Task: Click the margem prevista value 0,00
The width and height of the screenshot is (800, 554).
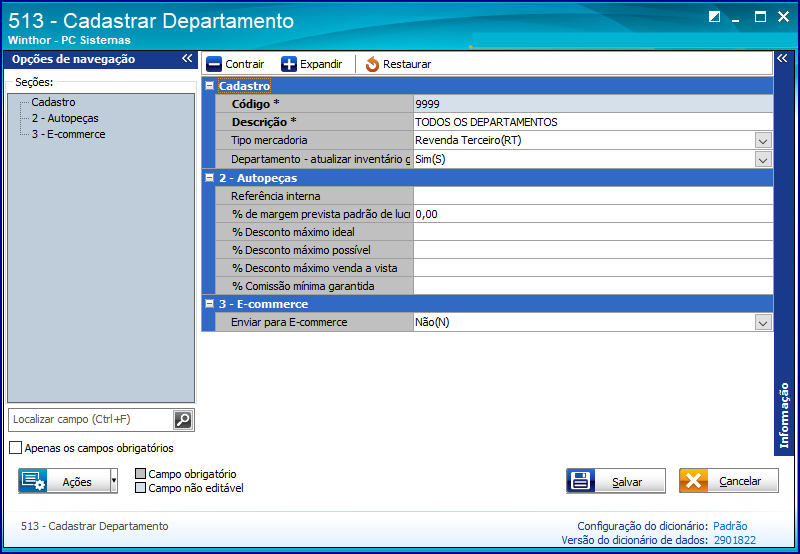Action: tap(593, 214)
